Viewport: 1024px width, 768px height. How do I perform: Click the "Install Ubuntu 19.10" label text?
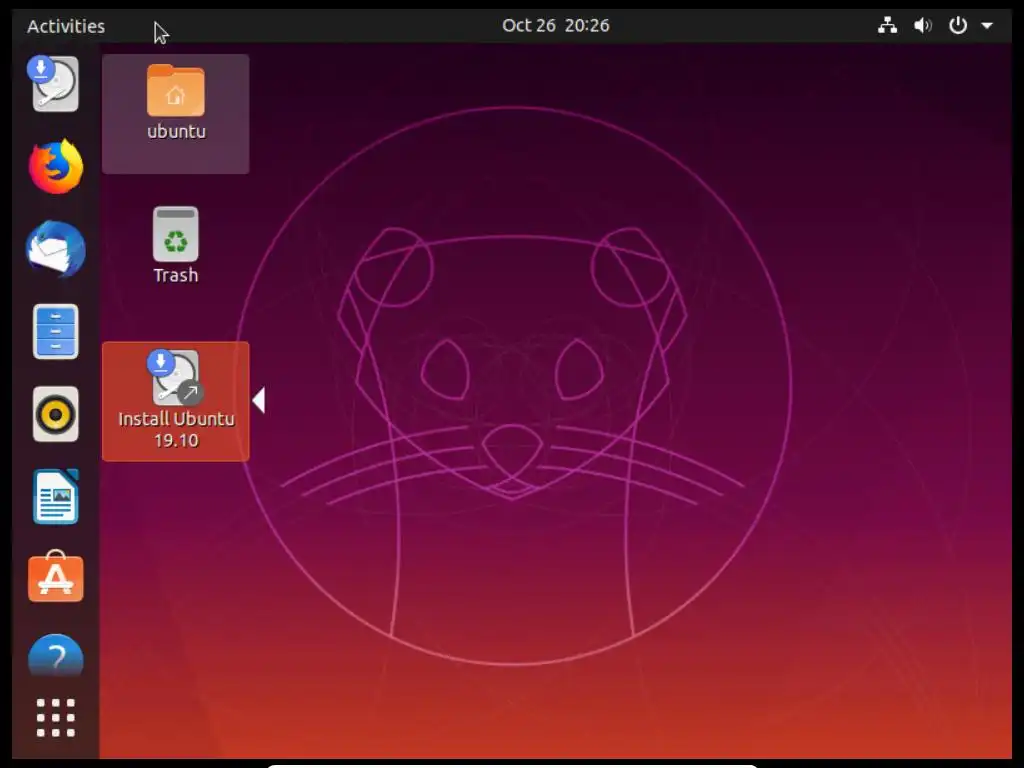[176, 429]
